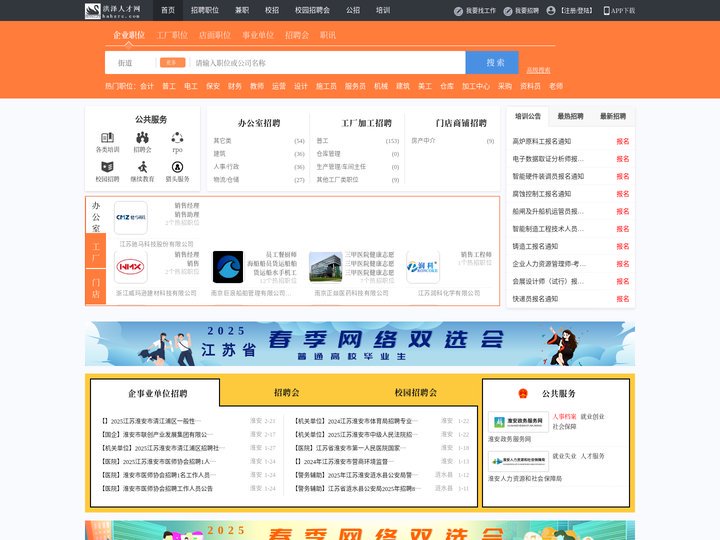Open the WMX company logo
Screen dimensions: 720x540
coord(130,267)
